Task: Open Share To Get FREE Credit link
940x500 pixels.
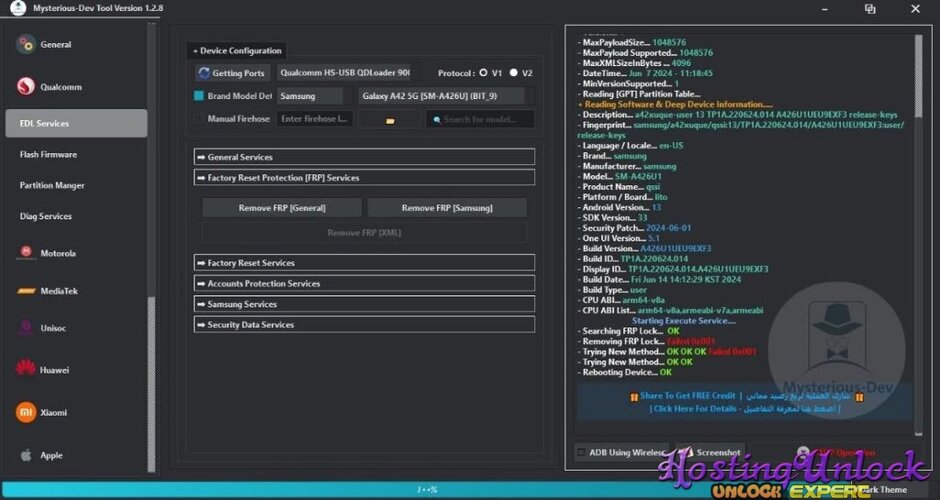Action: pos(687,396)
